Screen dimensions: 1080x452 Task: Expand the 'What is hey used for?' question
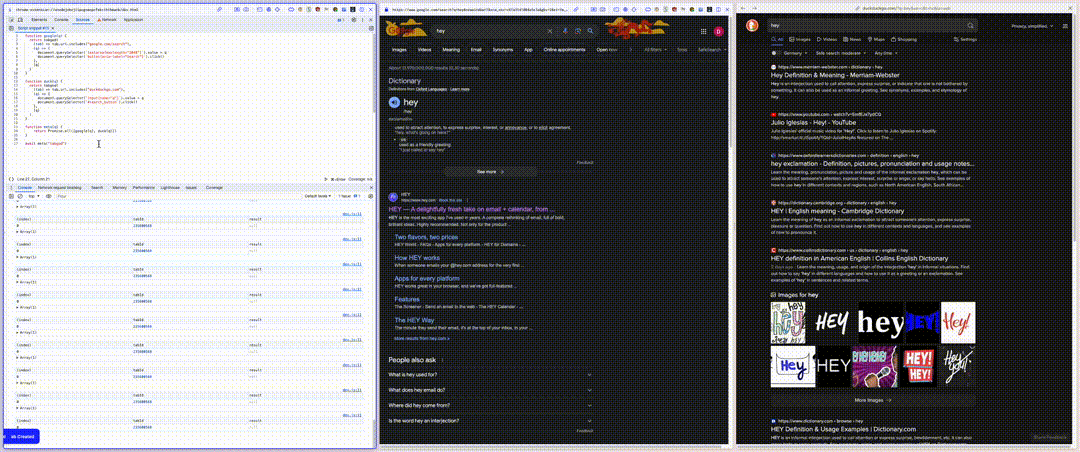point(490,374)
